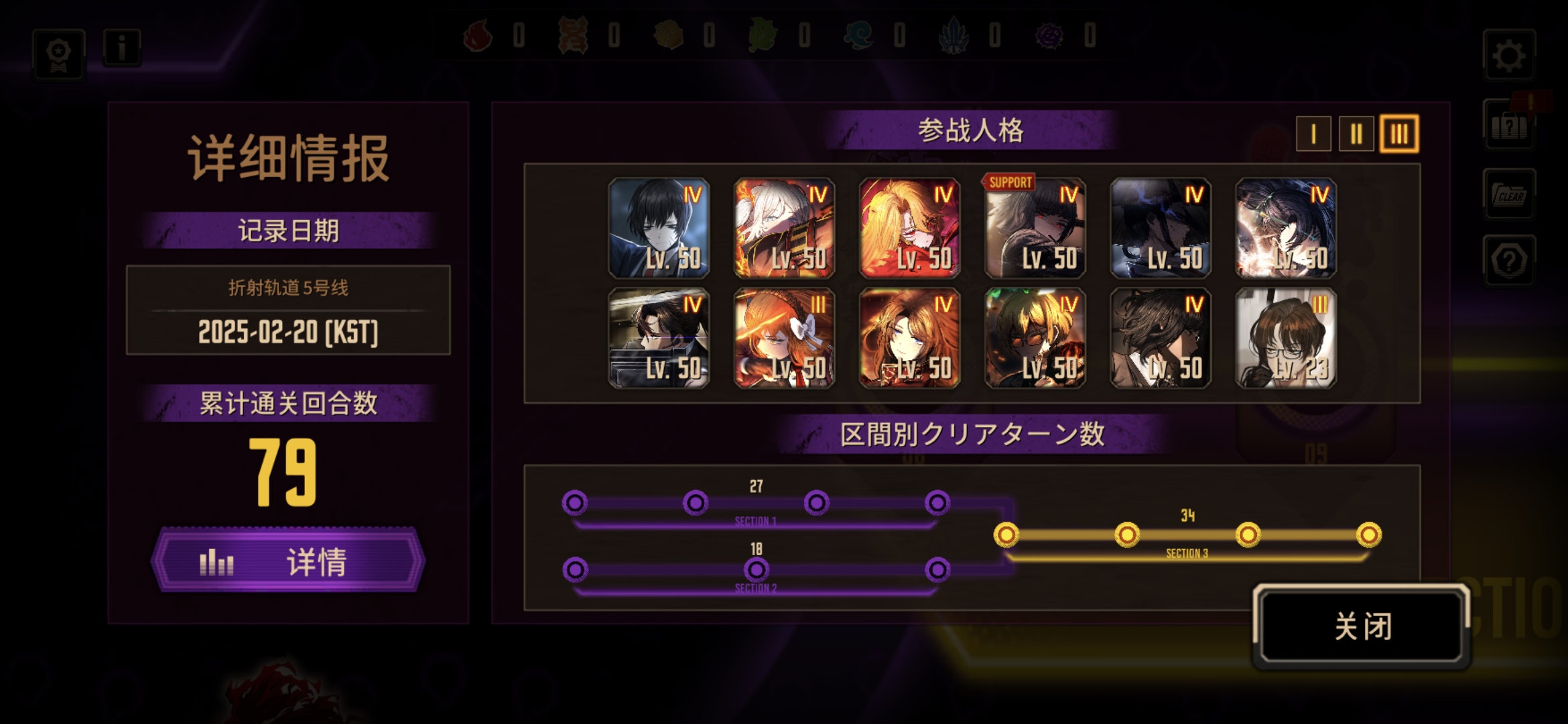Click the 关闭 close button

[1362, 626]
